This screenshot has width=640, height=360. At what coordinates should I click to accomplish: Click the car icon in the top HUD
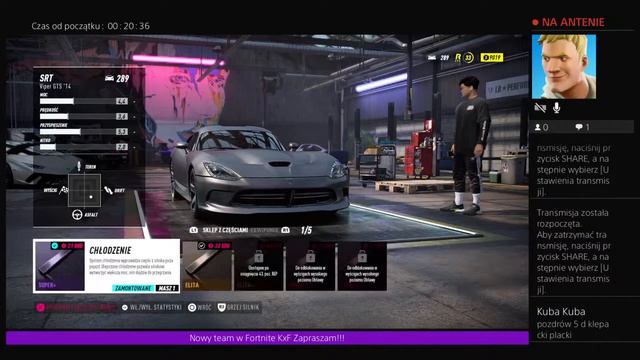(432, 58)
